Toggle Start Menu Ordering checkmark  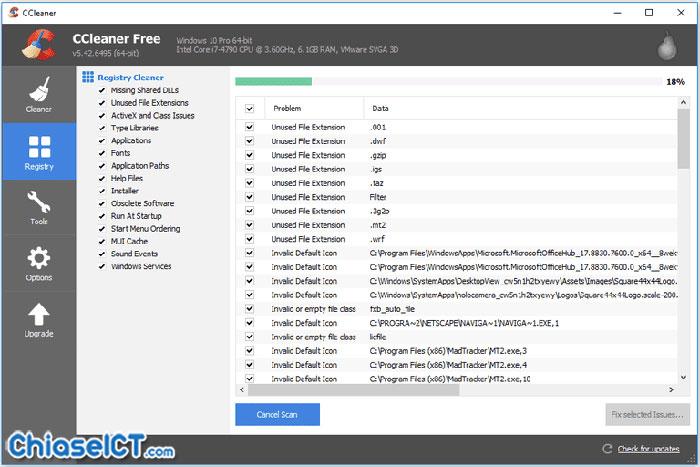[102, 229]
